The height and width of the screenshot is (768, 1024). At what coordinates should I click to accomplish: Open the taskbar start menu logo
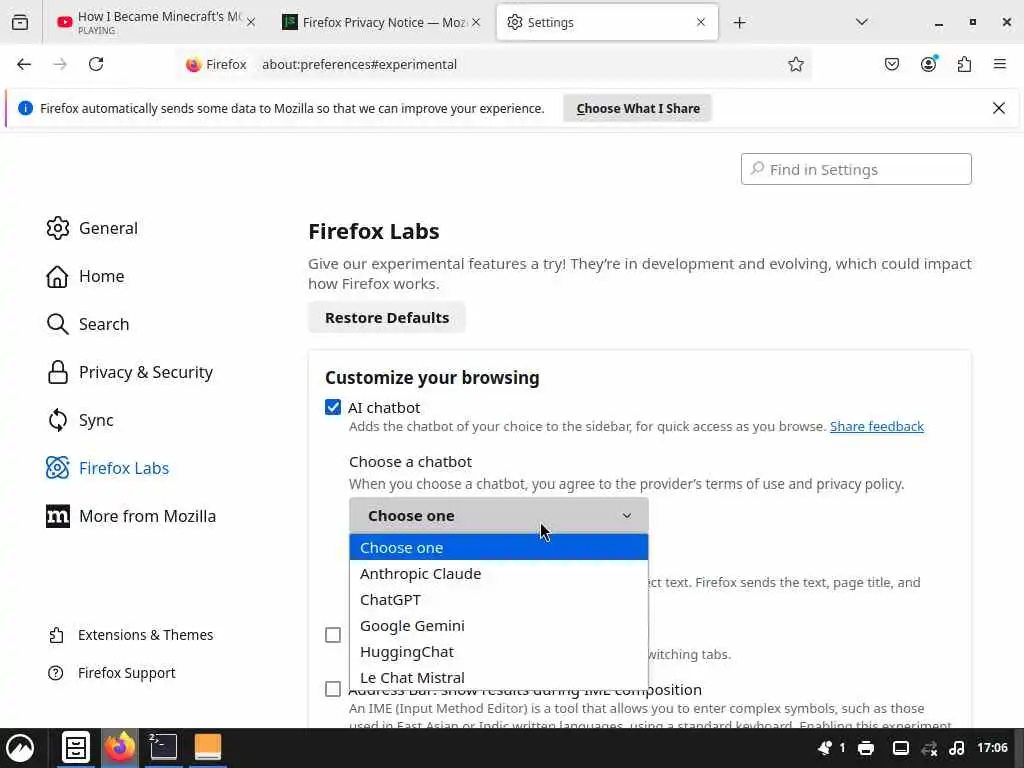click(20, 748)
